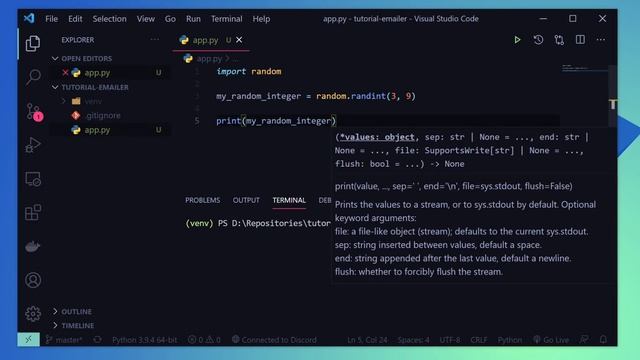Image resolution: width=640 pixels, height=360 pixels.
Task: Synchronize changes via status bar sync icon
Action: (98, 340)
